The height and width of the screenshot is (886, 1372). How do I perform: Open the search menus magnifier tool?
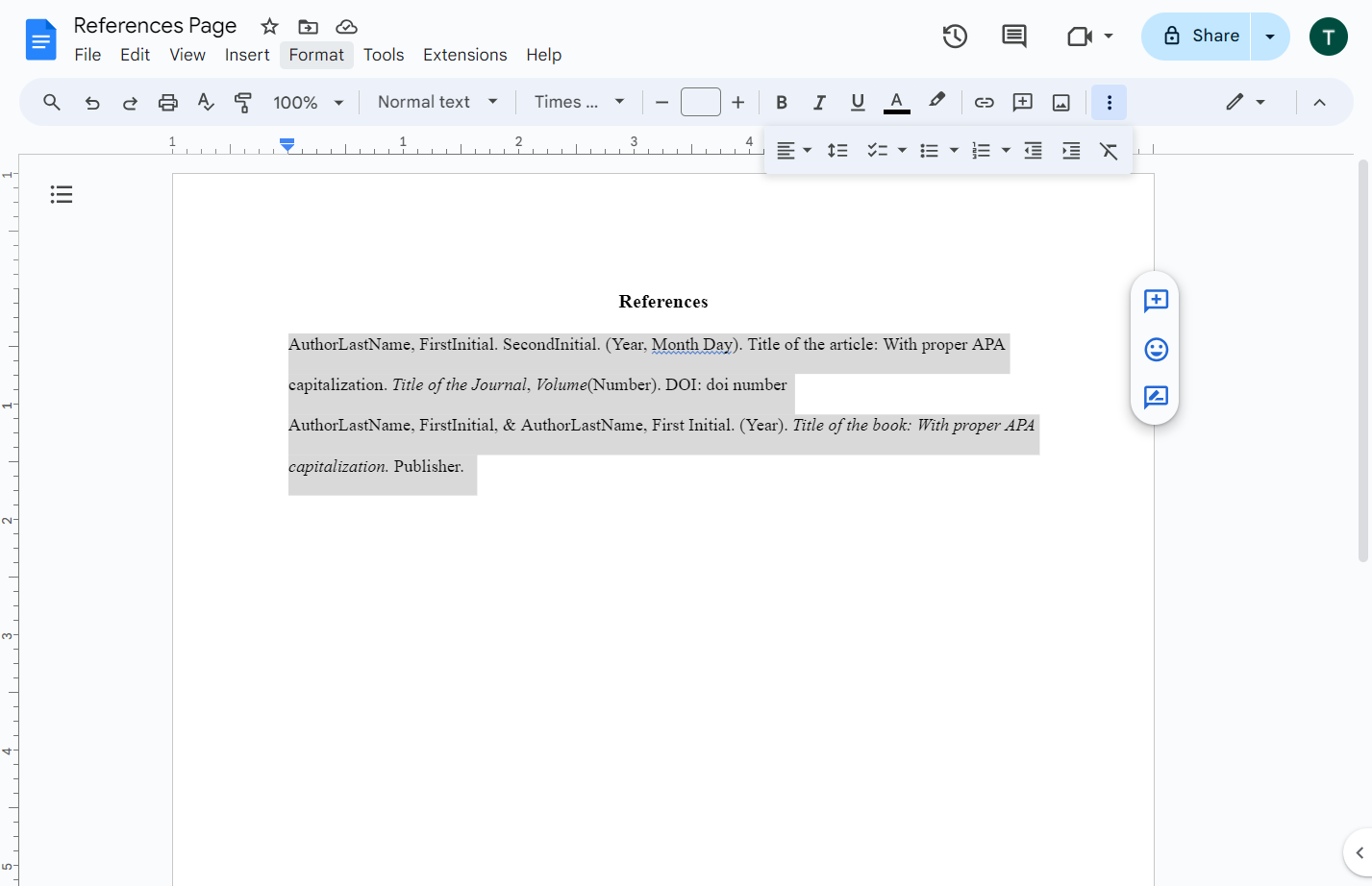[x=52, y=102]
